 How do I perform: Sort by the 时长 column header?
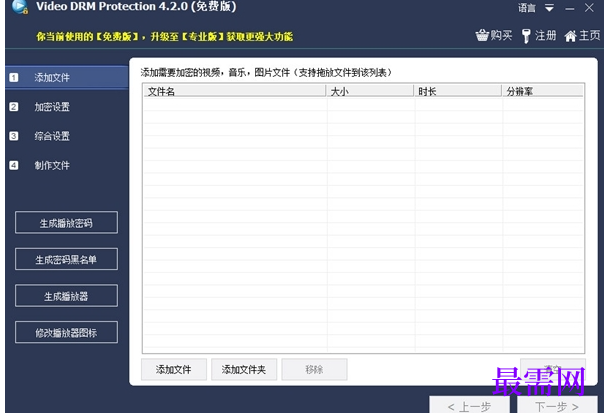[458, 91]
